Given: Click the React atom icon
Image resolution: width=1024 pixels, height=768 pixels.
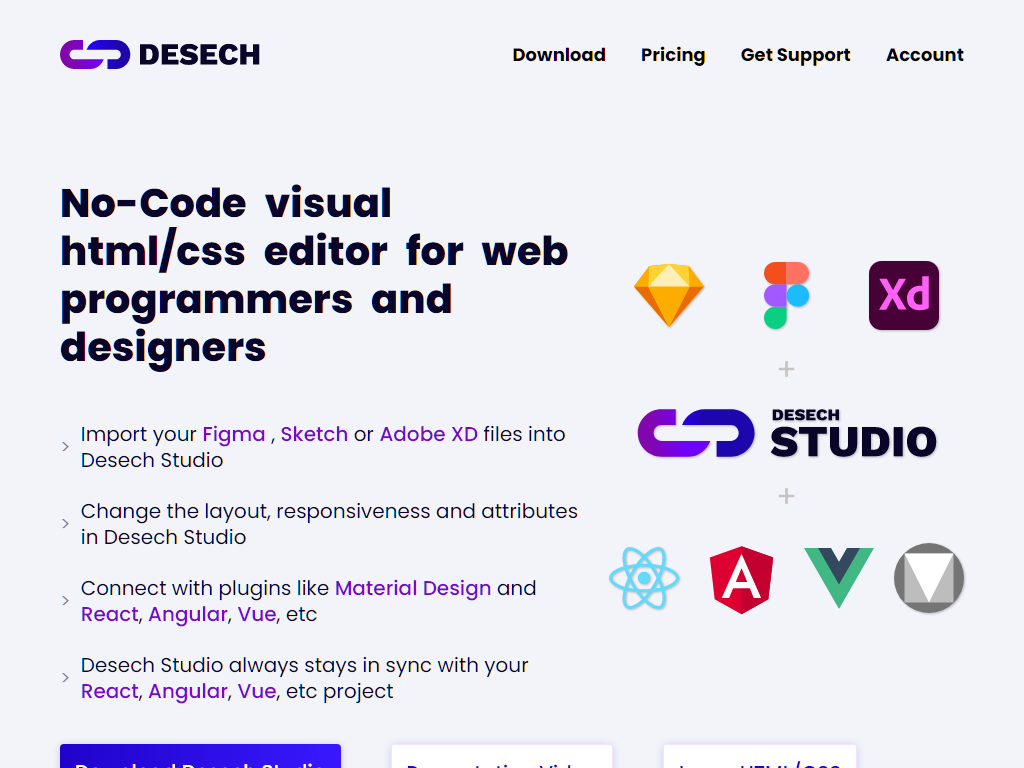Looking at the screenshot, I should (x=644, y=578).
